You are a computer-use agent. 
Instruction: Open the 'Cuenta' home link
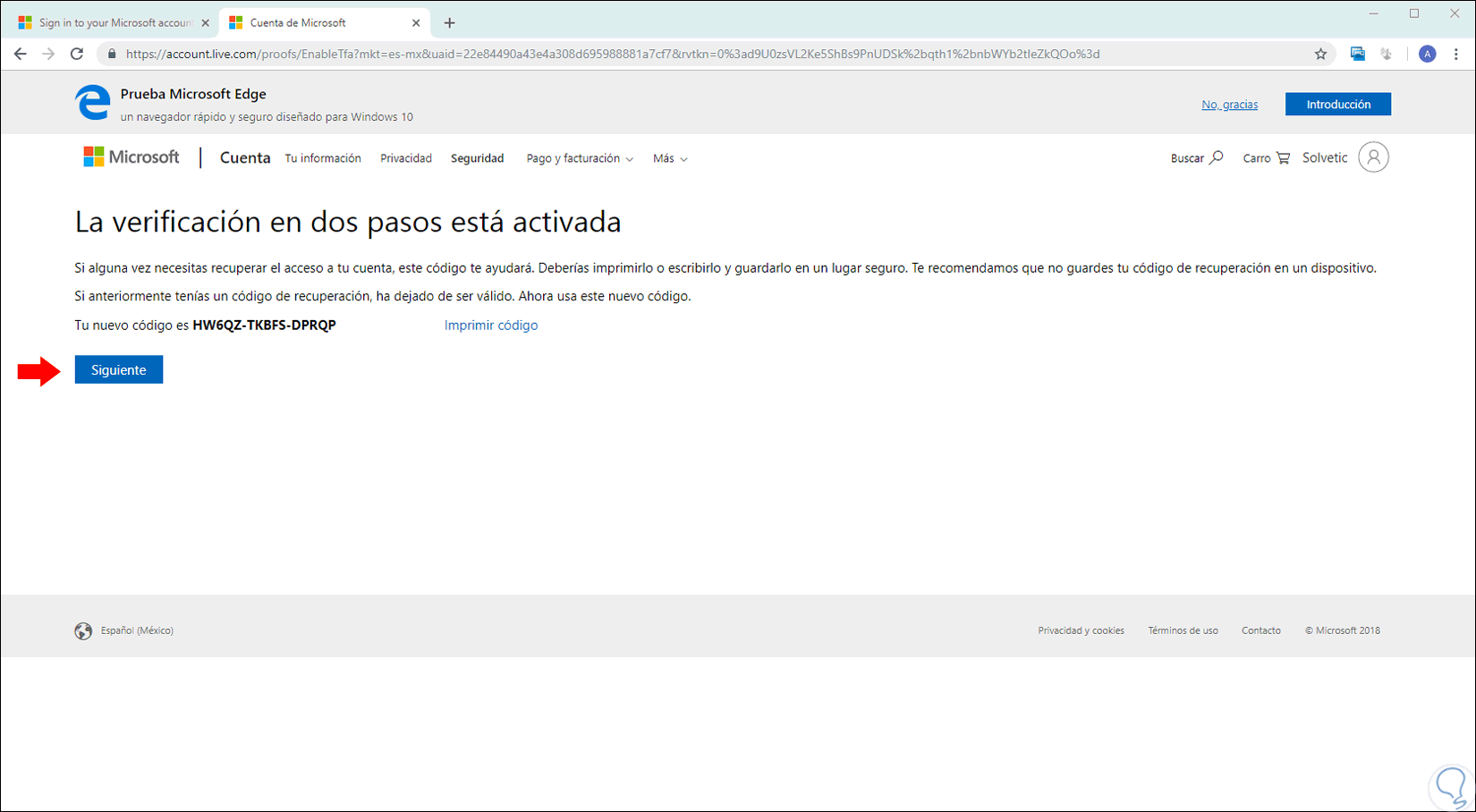point(245,157)
